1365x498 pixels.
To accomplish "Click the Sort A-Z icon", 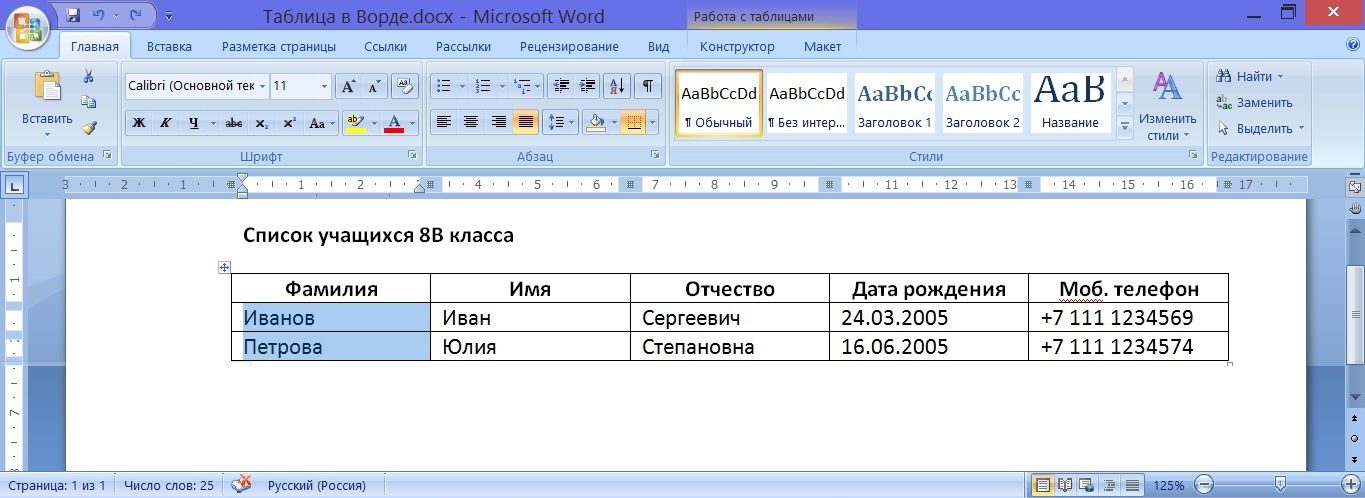I will [616, 86].
